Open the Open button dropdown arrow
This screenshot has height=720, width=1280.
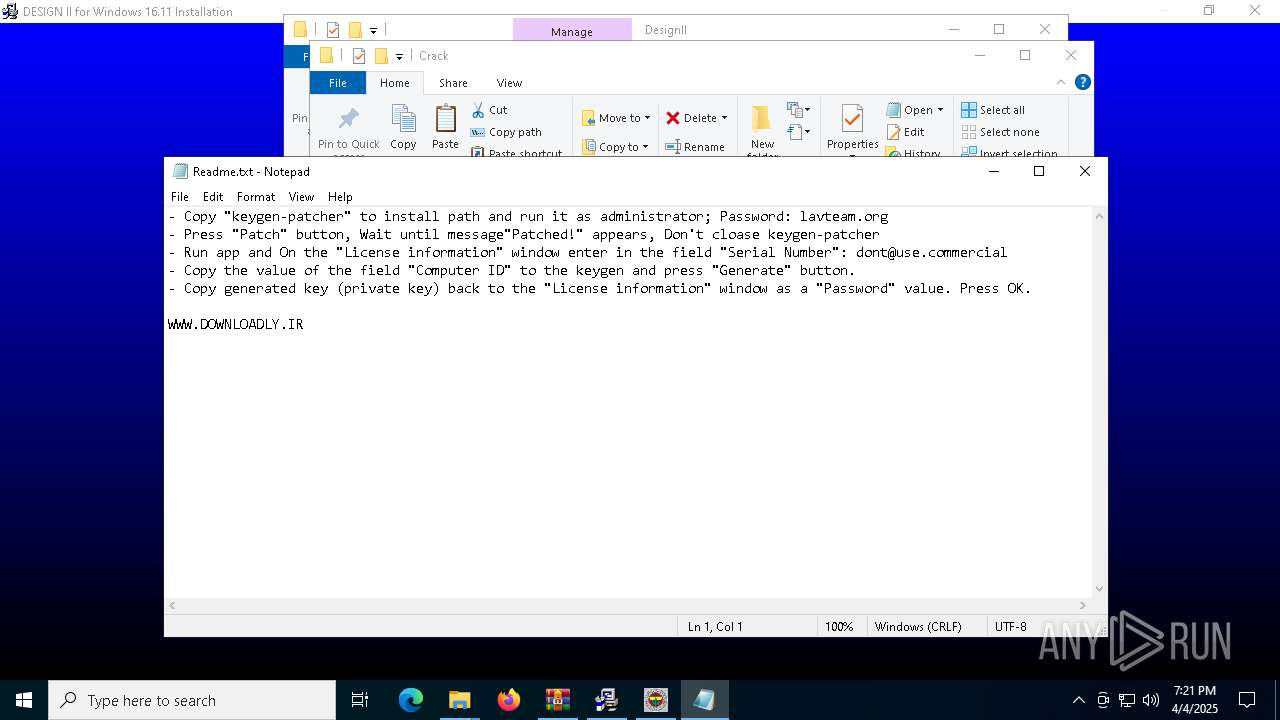point(940,110)
